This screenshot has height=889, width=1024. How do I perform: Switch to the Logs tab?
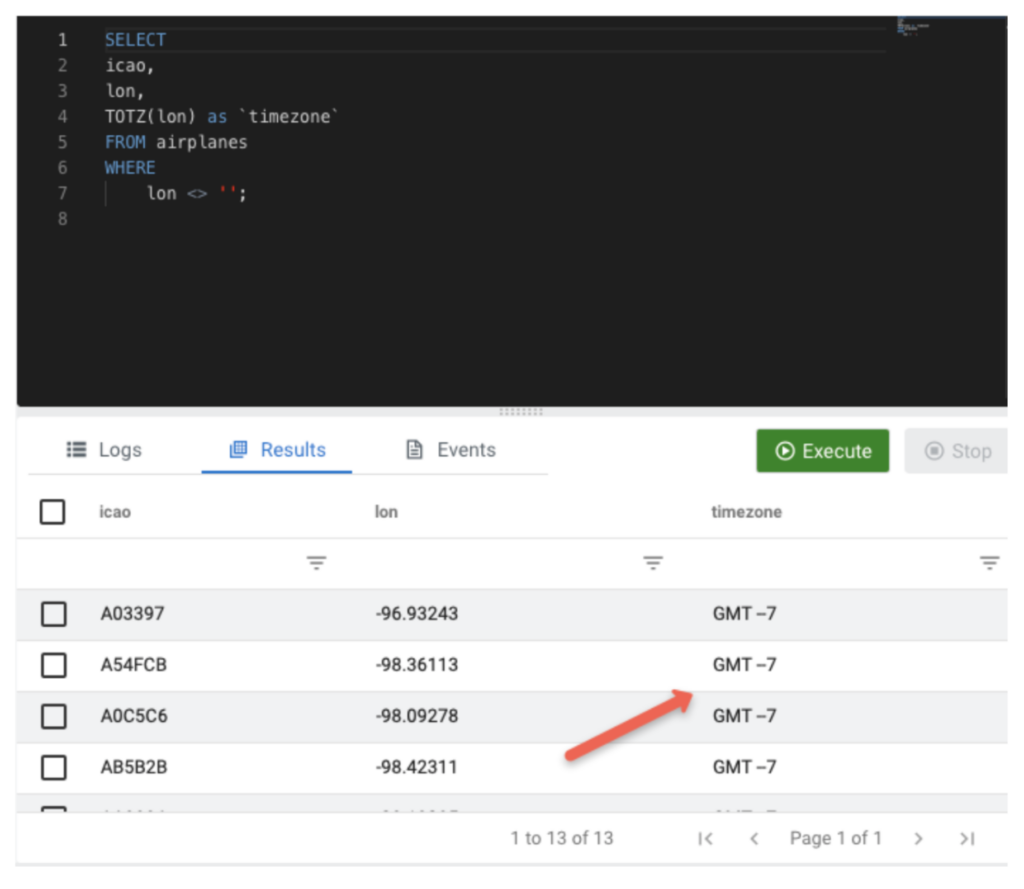[x=104, y=450]
